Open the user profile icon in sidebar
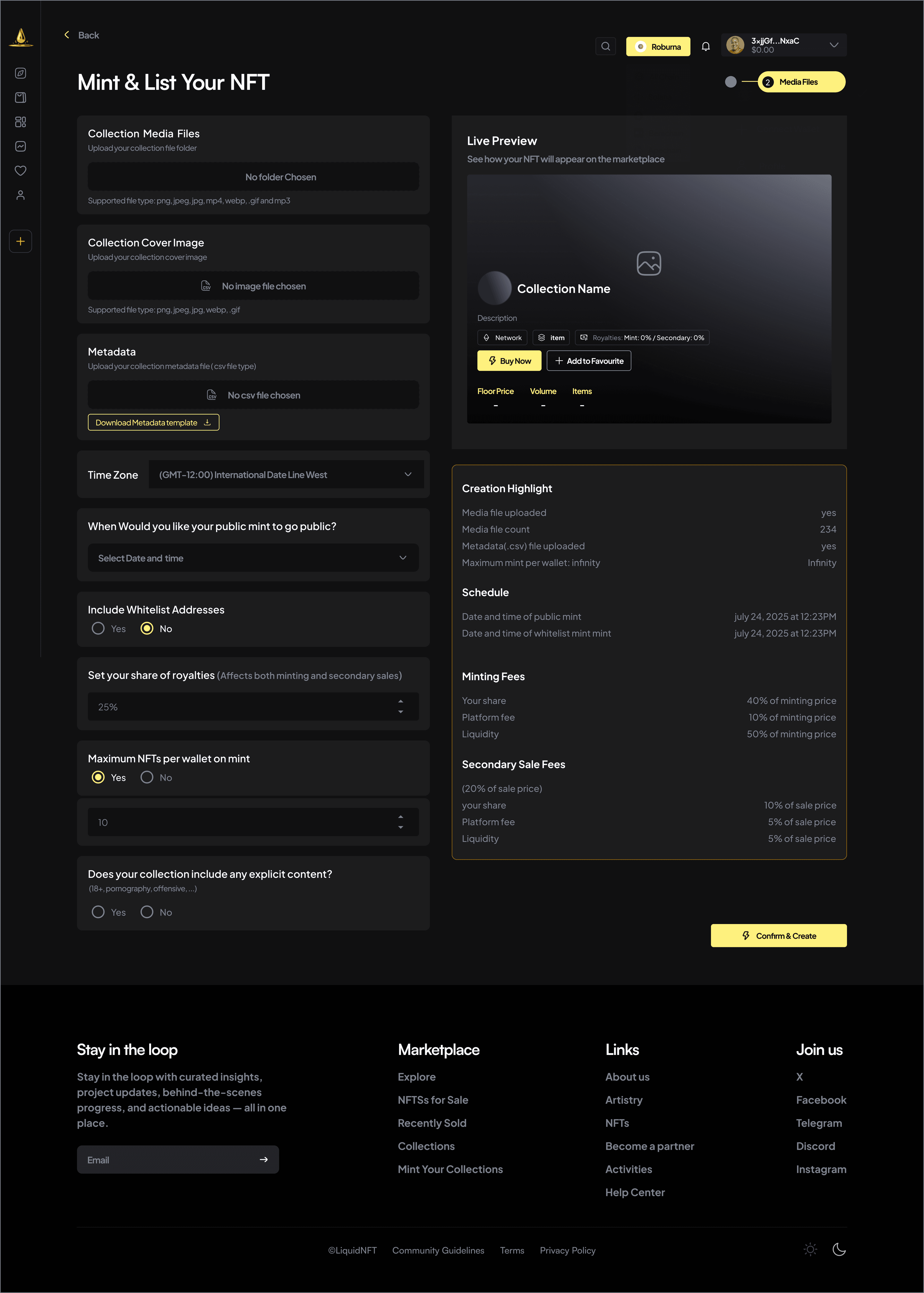Screen dimensions: 924x1293 (x=21, y=195)
